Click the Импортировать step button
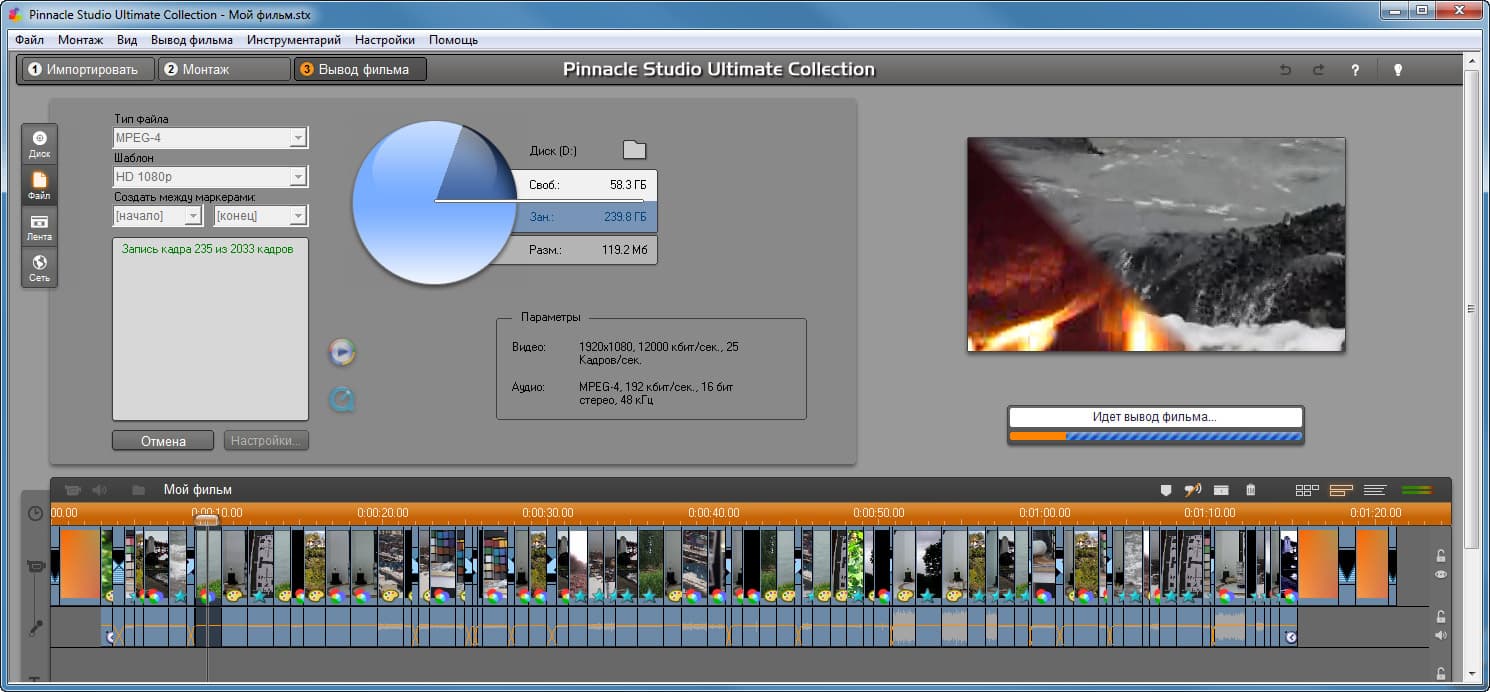Screen dimensions: 1490x692 coord(89,69)
